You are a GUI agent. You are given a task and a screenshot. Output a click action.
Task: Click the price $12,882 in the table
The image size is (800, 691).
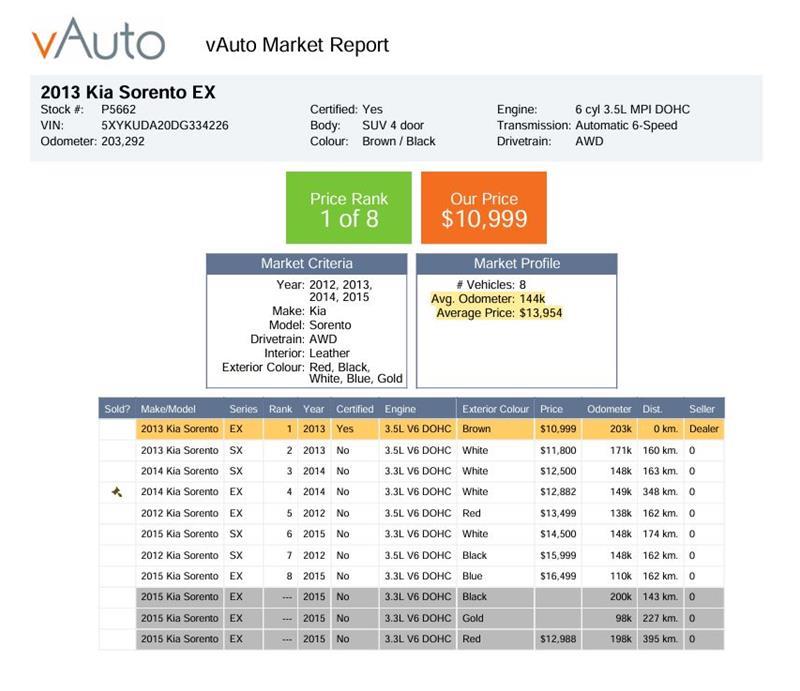558,492
